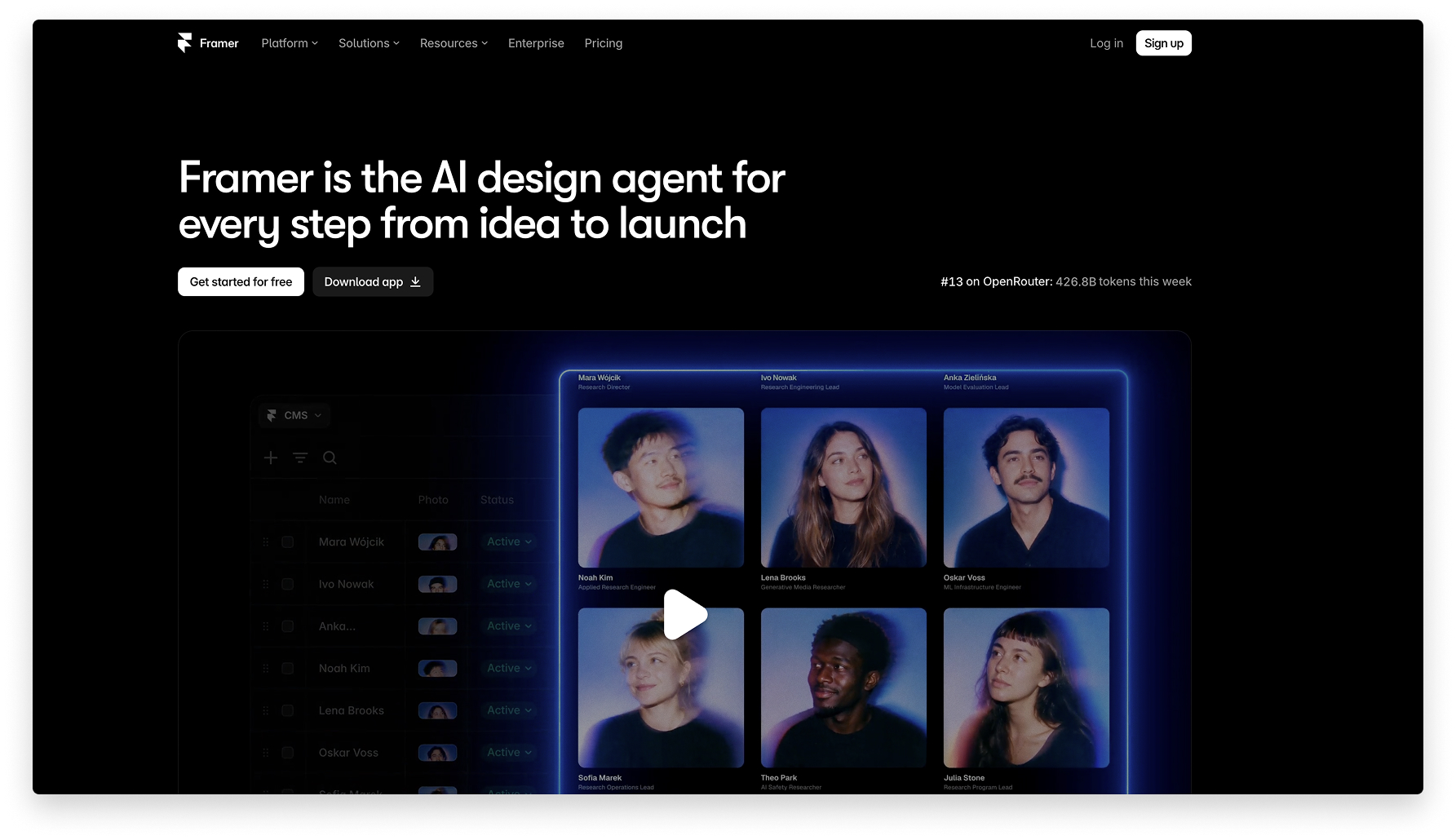
Task: Open the Platform menu
Action: pos(290,43)
